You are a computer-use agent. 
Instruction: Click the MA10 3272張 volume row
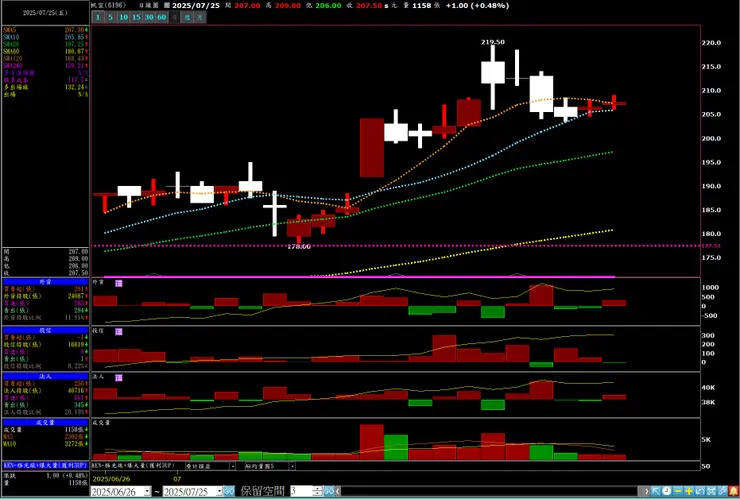46,444
